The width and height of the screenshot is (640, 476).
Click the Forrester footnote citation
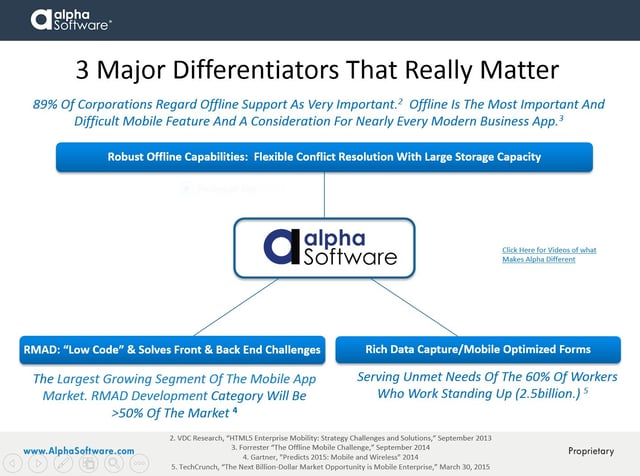coord(331,447)
